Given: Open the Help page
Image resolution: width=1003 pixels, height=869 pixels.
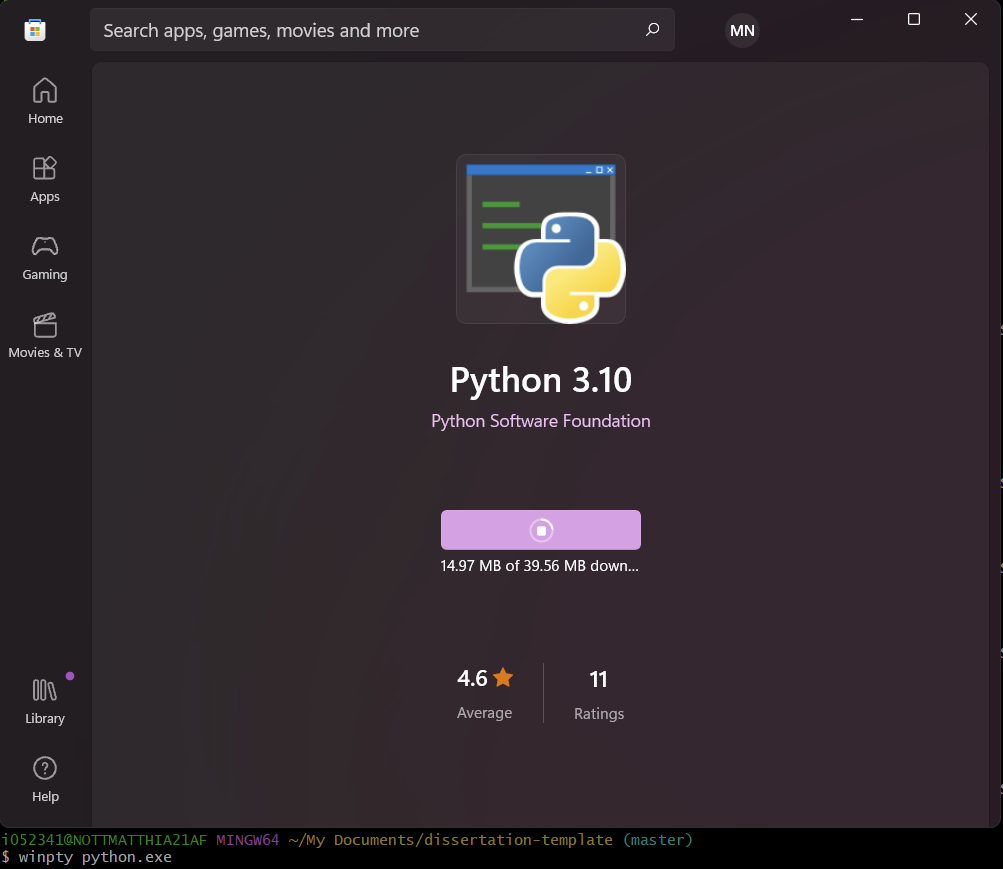Looking at the screenshot, I should tap(45, 779).
